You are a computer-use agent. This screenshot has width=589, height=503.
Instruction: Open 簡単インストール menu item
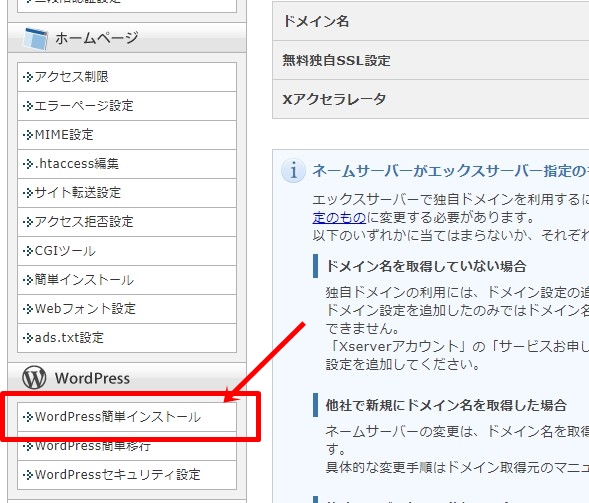[x=127, y=280]
